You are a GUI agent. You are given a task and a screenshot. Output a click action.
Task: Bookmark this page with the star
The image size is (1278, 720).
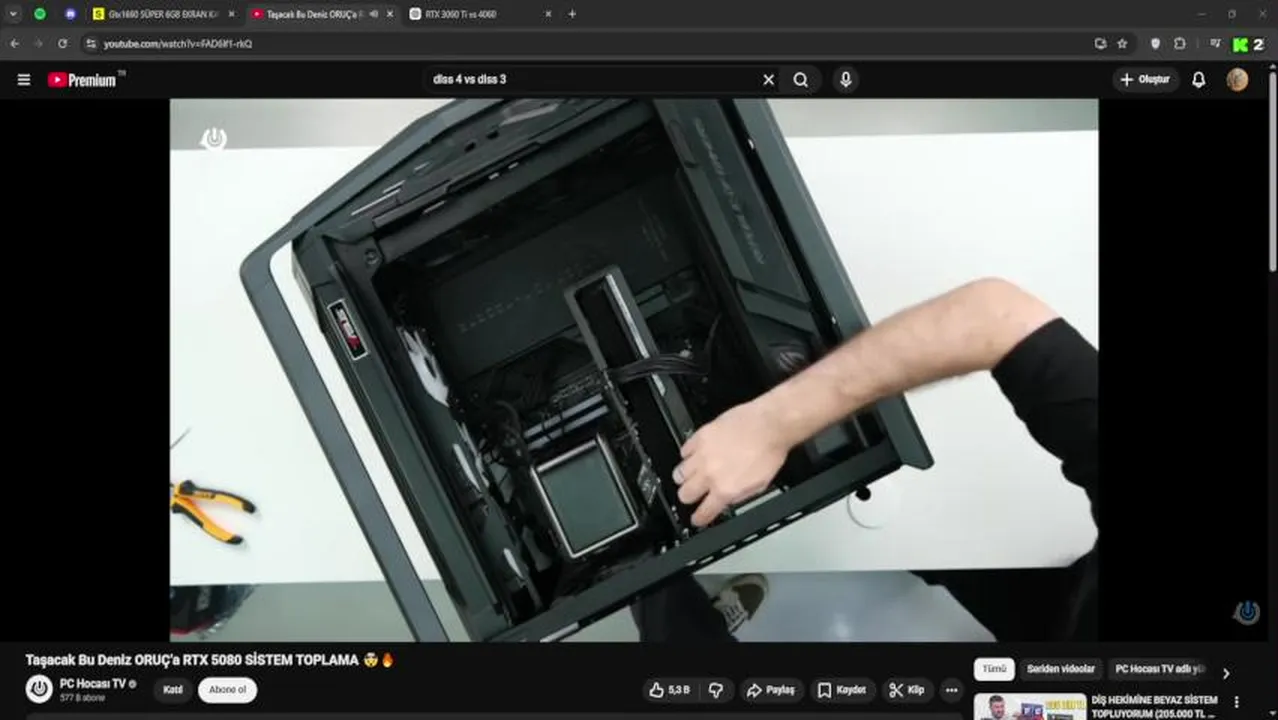point(1122,44)
